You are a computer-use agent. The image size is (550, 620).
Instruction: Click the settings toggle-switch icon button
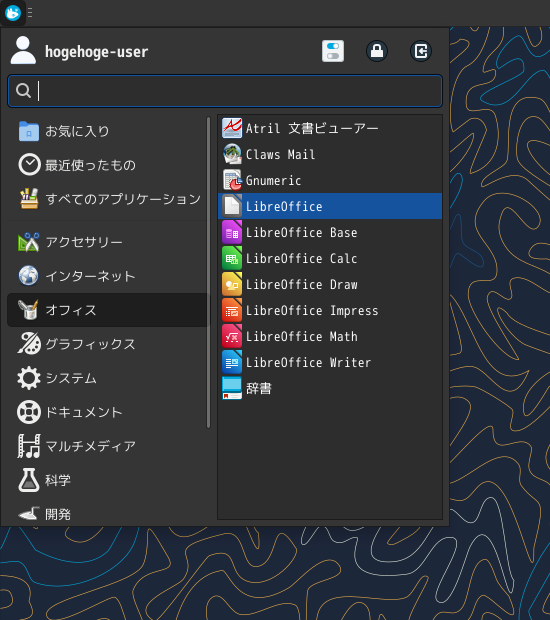(333, 51)
